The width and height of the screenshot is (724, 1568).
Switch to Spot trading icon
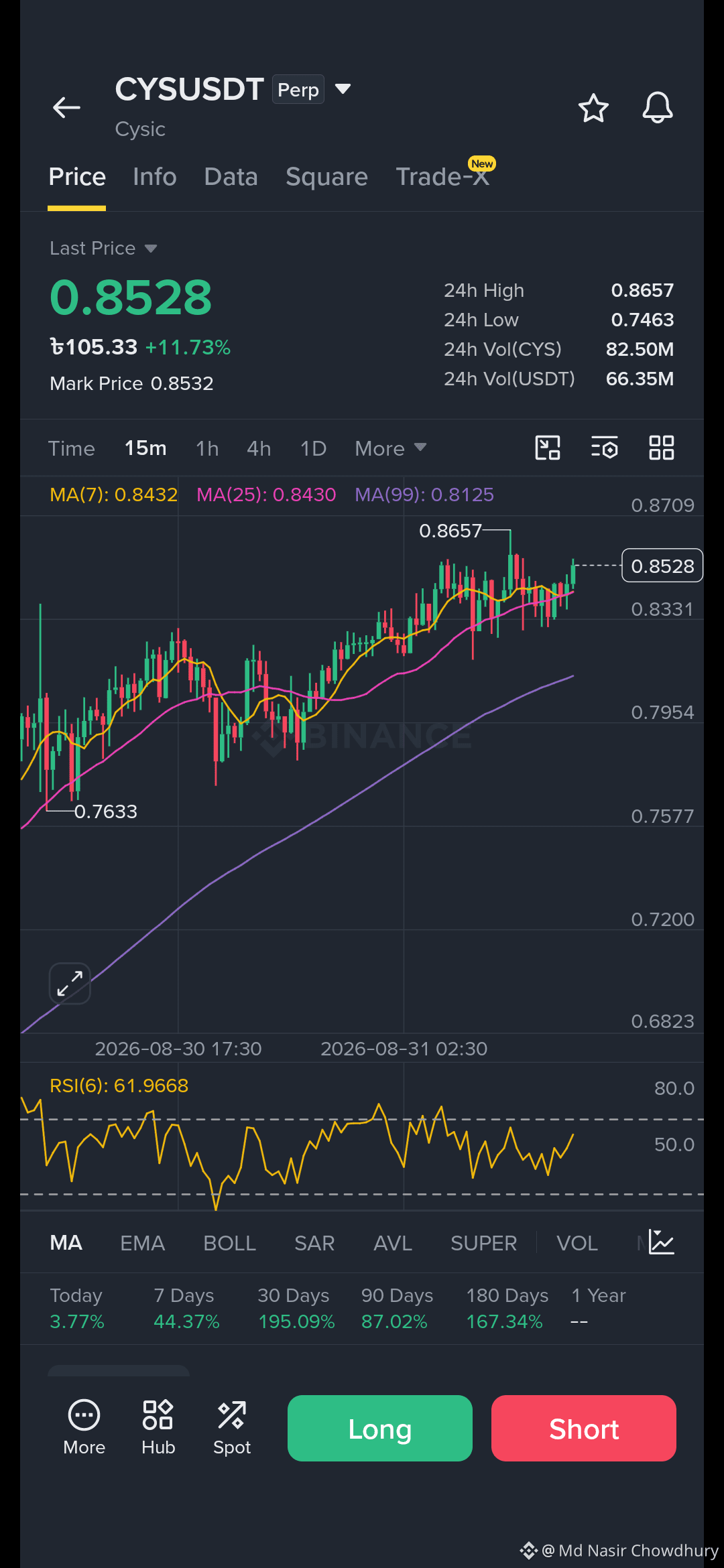tap(232, 1427)
